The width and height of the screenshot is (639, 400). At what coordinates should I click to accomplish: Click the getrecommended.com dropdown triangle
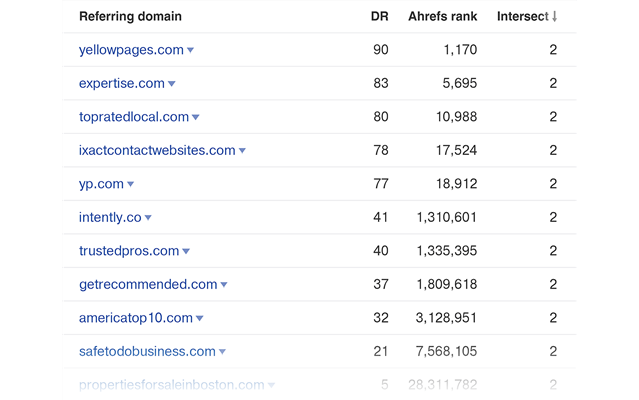point(224,285)
